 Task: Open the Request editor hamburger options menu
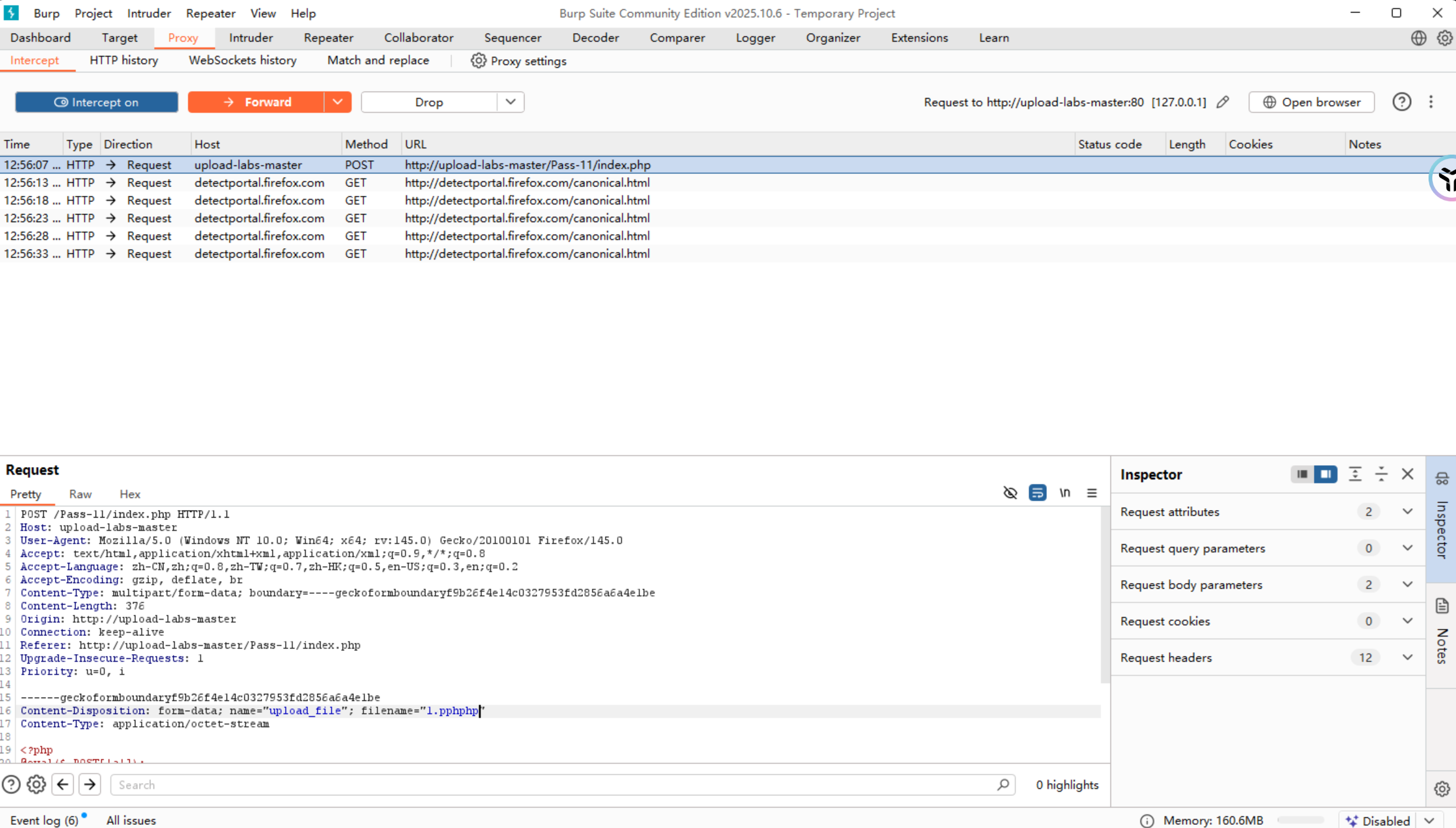1092,493
